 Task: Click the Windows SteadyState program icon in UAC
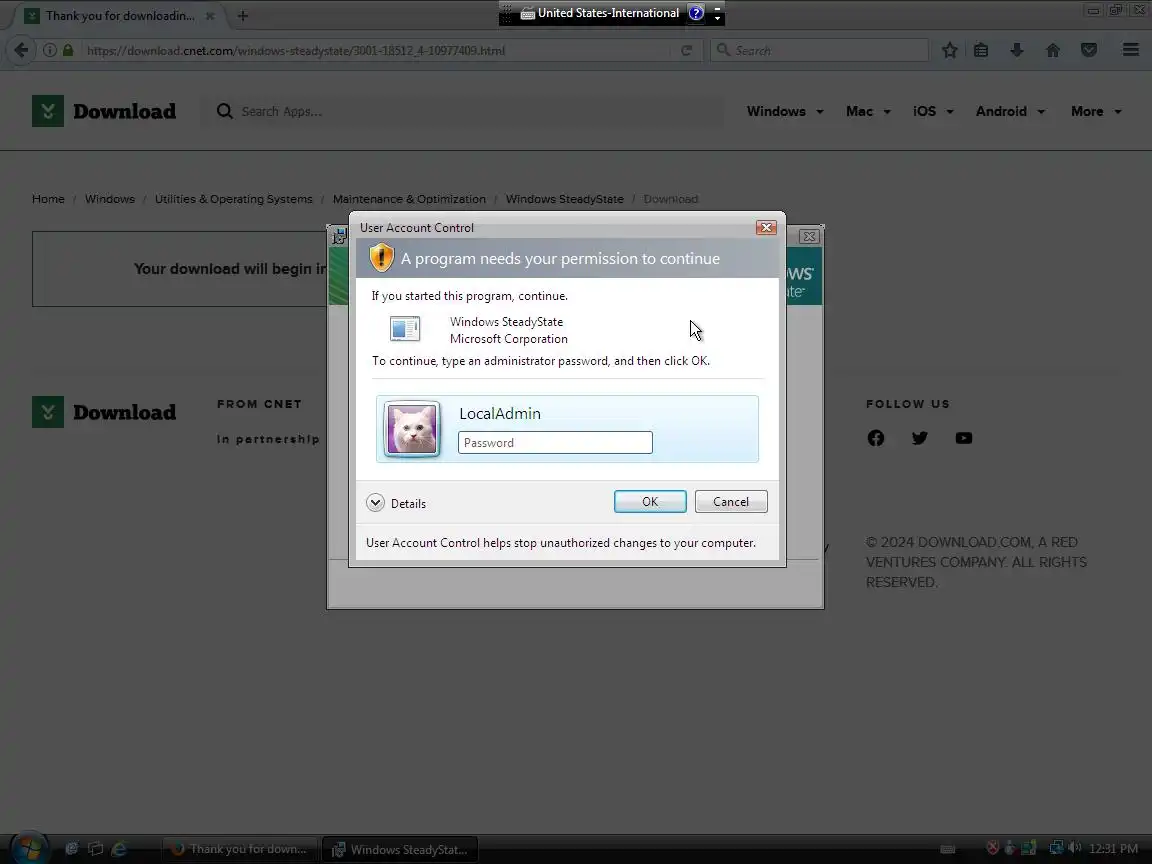[x=405, y=328]
